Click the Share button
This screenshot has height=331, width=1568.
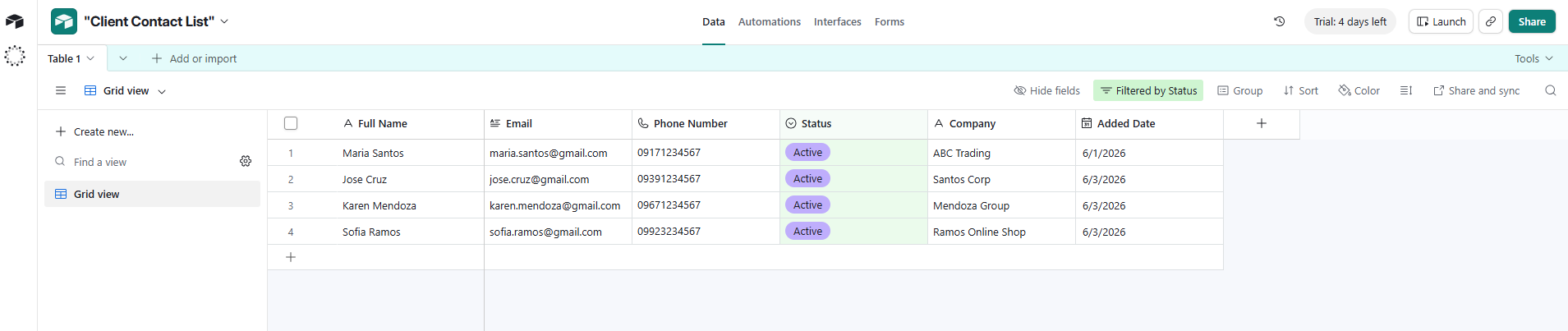(x=1532, y=21)
